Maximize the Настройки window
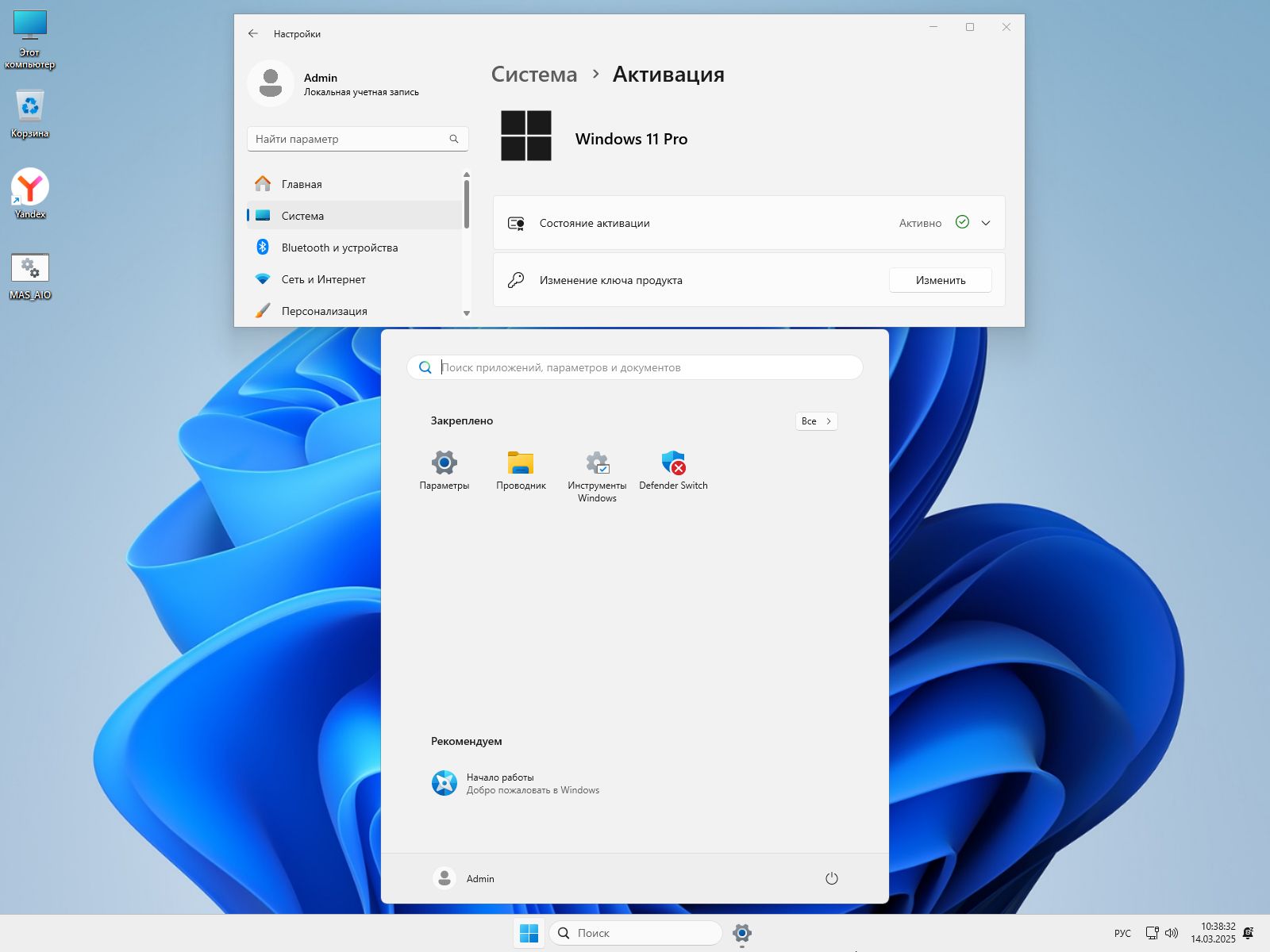This screenshot has height=952, width=1270. [x=970, y=27]
